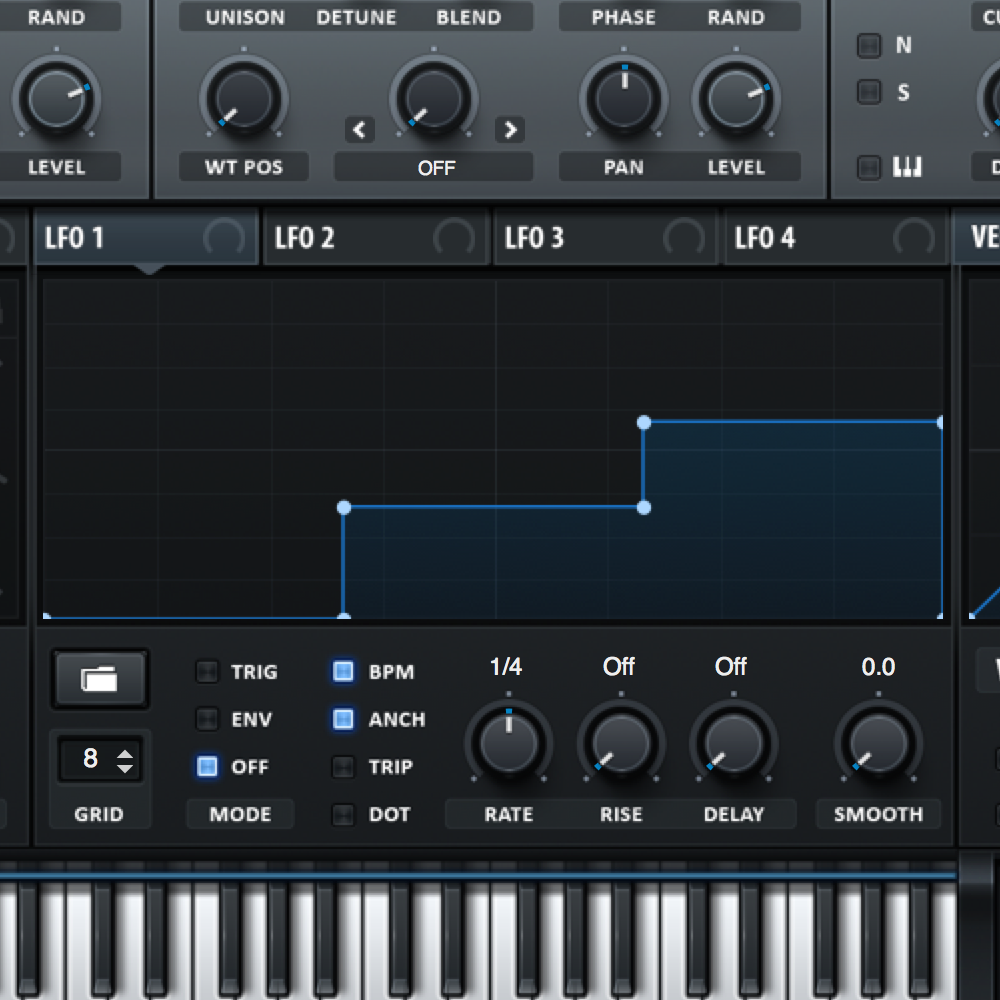Screen dimensions: 1000x1000
Task: Click the unison BLEND knob
Action: click(434, 99)
